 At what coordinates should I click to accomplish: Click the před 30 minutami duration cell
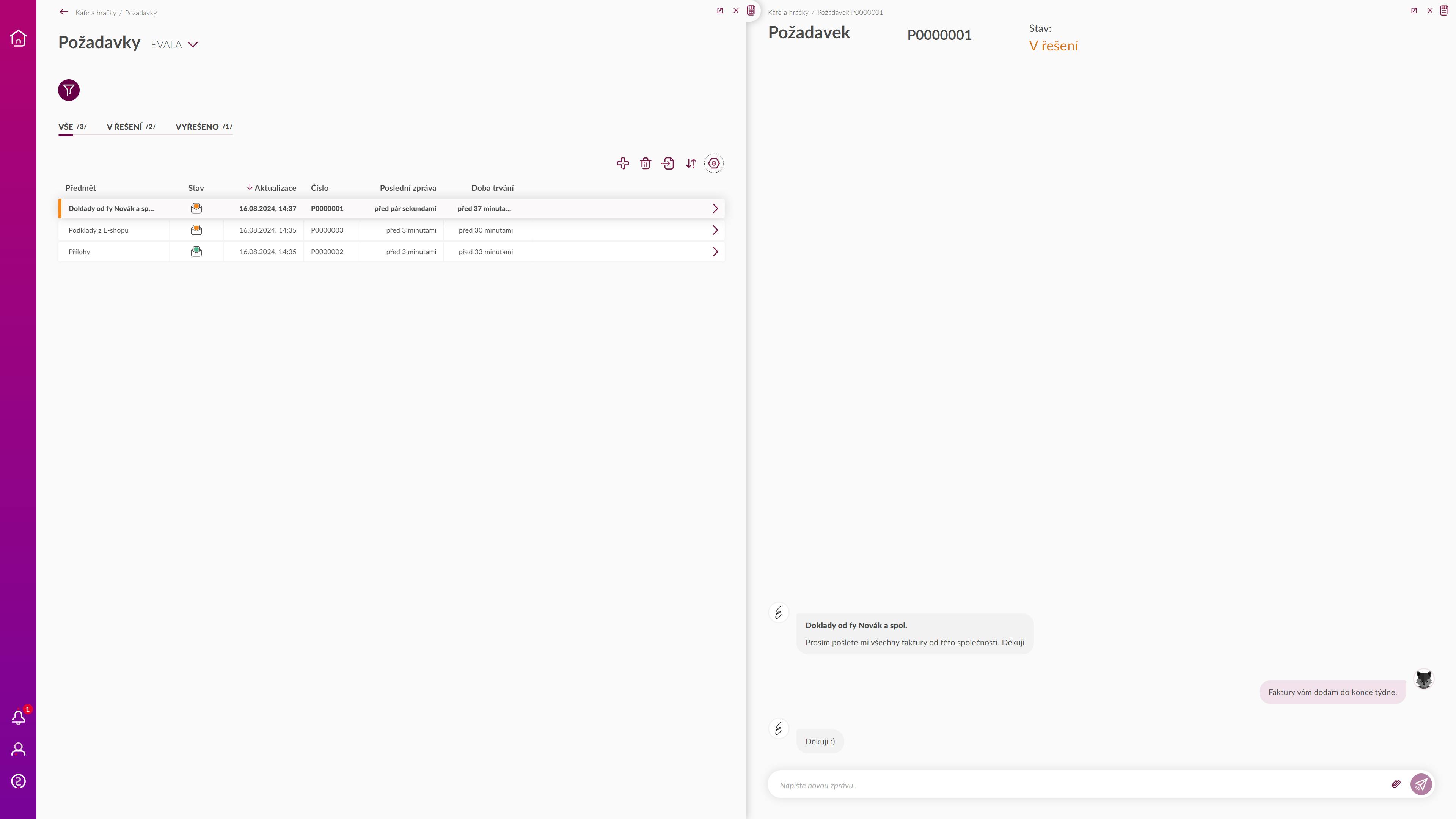coord(485,230)
